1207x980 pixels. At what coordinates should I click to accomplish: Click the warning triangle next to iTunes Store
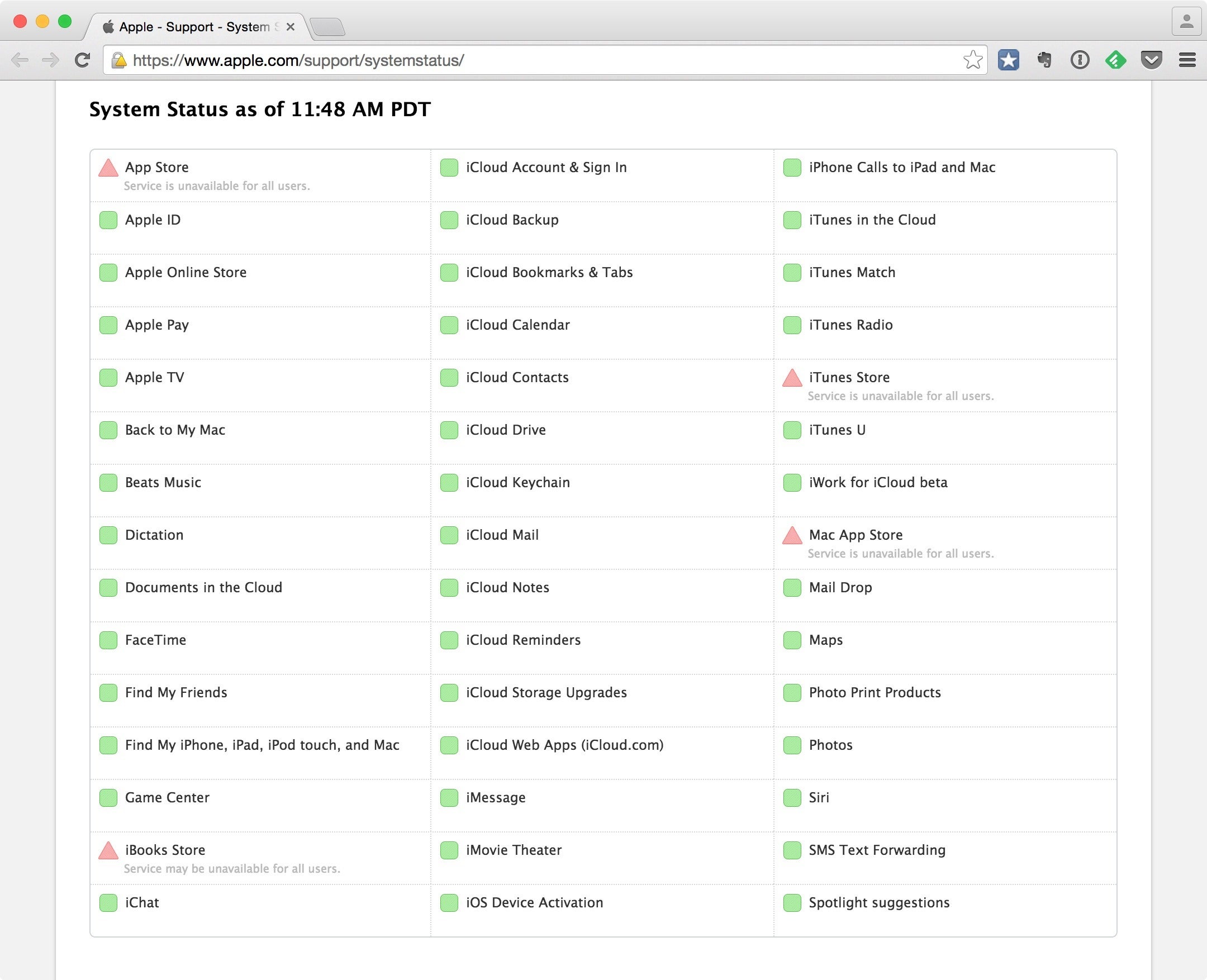792,378
